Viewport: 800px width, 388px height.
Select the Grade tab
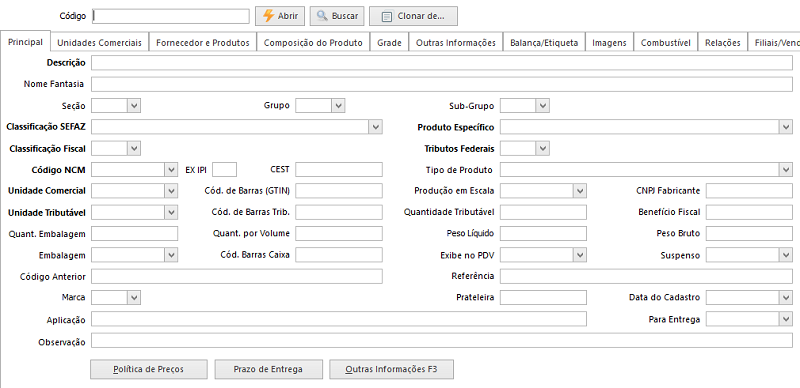coord(389,43)
